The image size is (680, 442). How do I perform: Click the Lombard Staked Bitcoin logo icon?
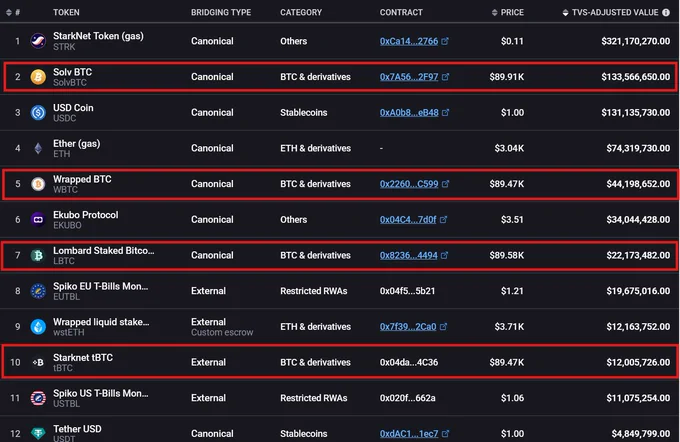click(x=38, y=255)
